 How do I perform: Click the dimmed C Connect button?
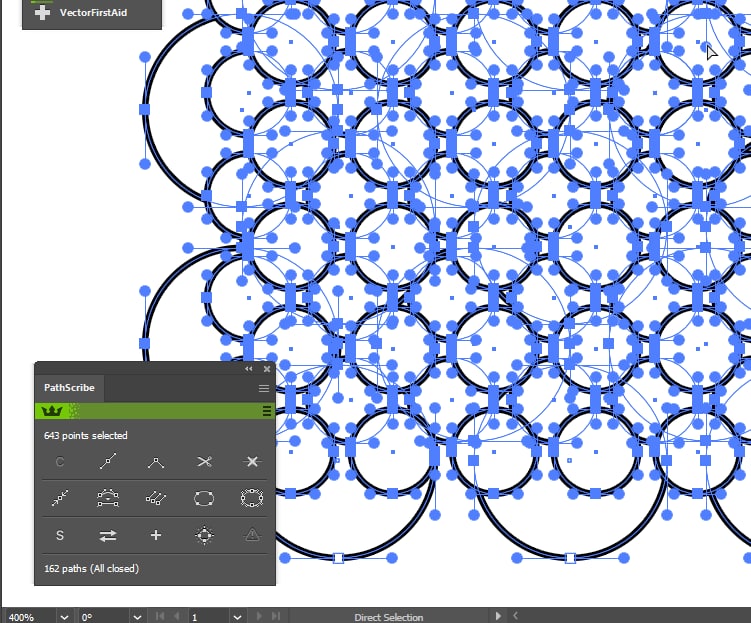point(60,462)
